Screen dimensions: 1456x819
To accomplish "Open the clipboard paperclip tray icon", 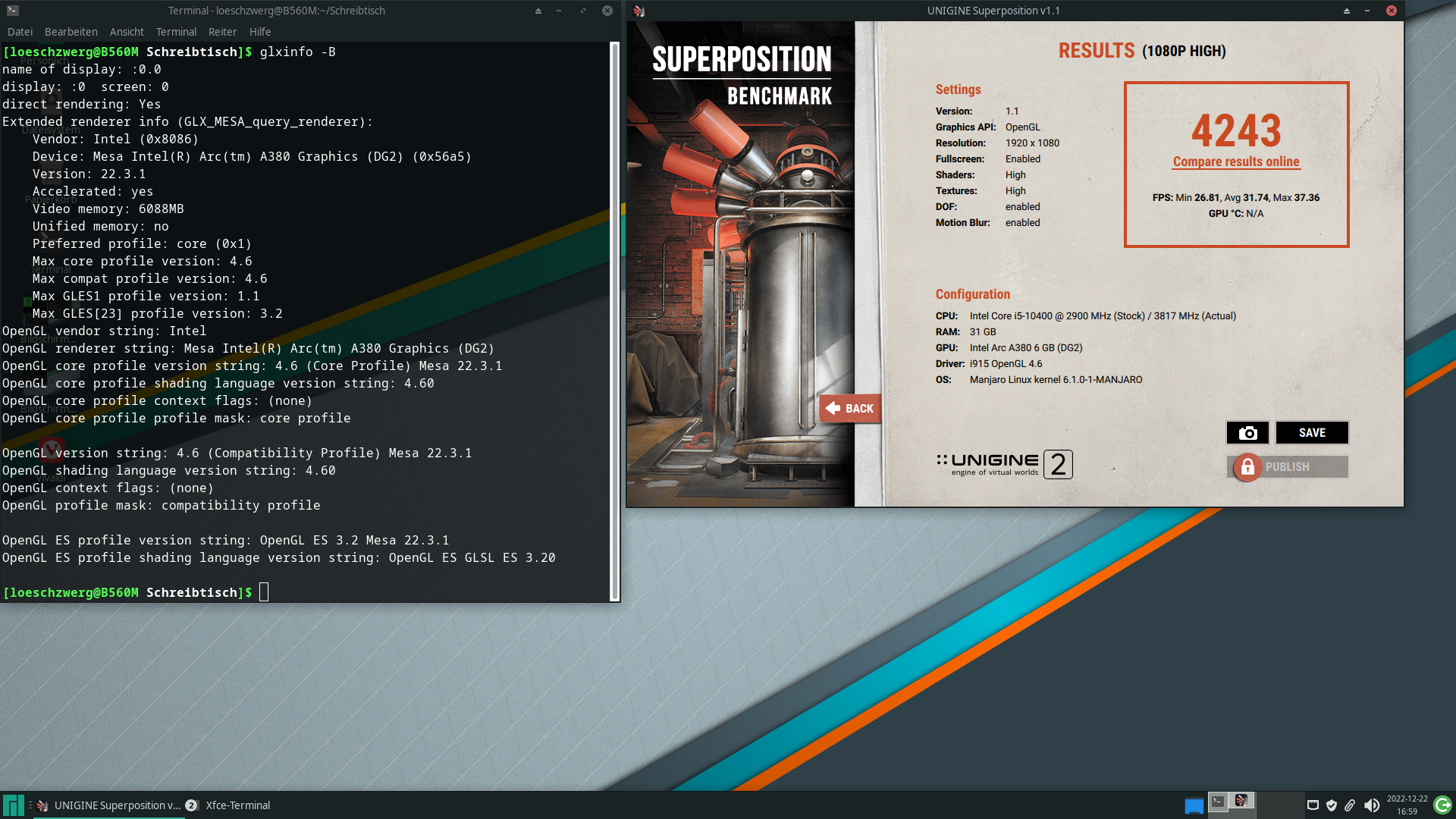I will pos(1350,805).
